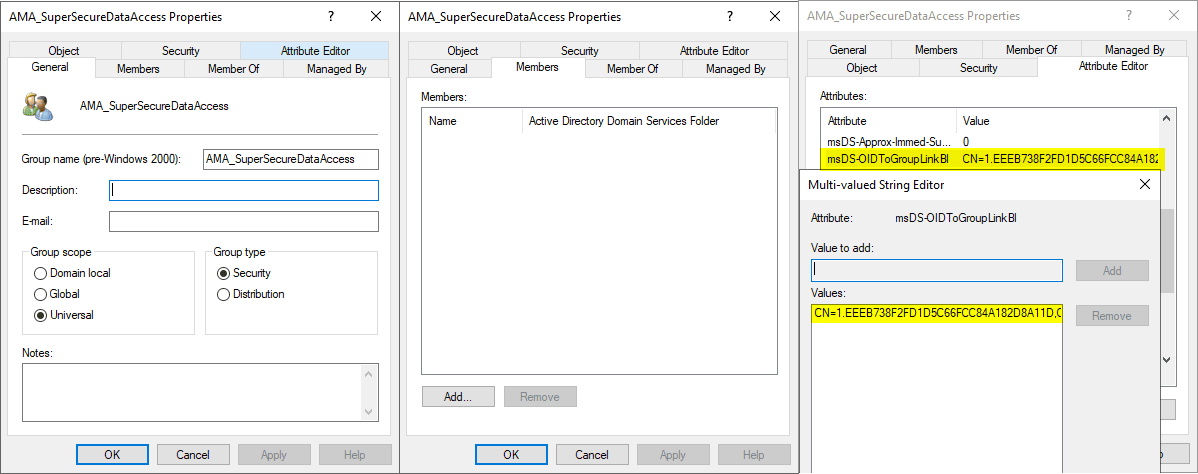Click Value column header in Attributes list
Viewport: 1198px width, 474px height.
[x=1057, y=121]
